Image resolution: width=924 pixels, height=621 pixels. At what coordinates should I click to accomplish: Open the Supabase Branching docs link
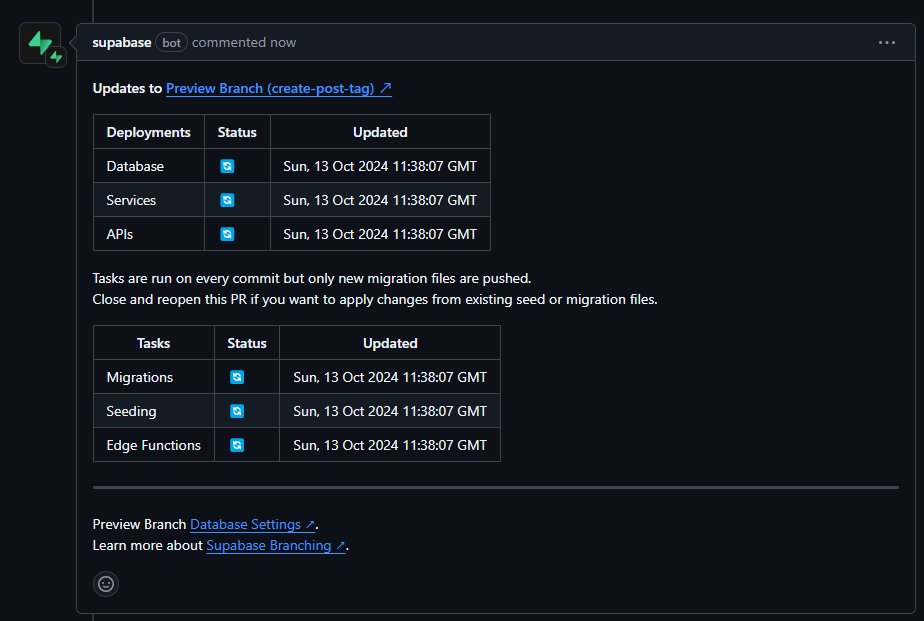point(275,545)
